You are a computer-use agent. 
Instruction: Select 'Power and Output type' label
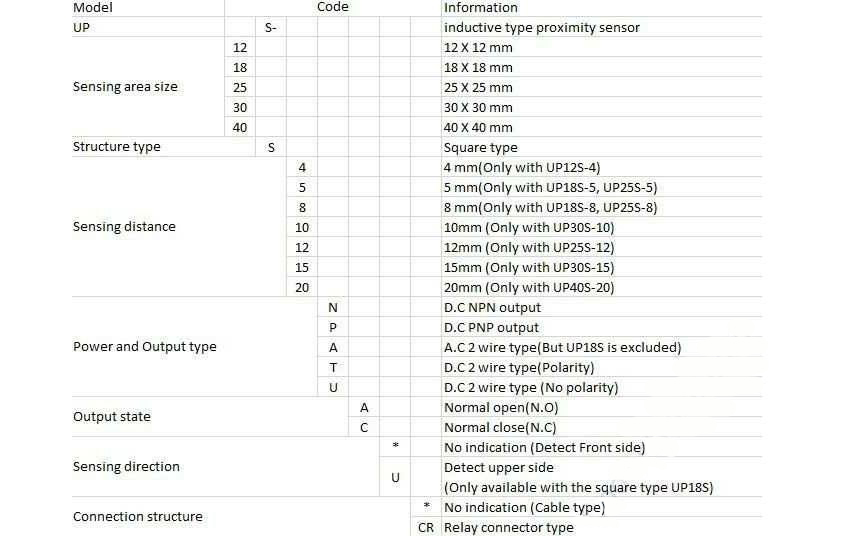[145, 347]
